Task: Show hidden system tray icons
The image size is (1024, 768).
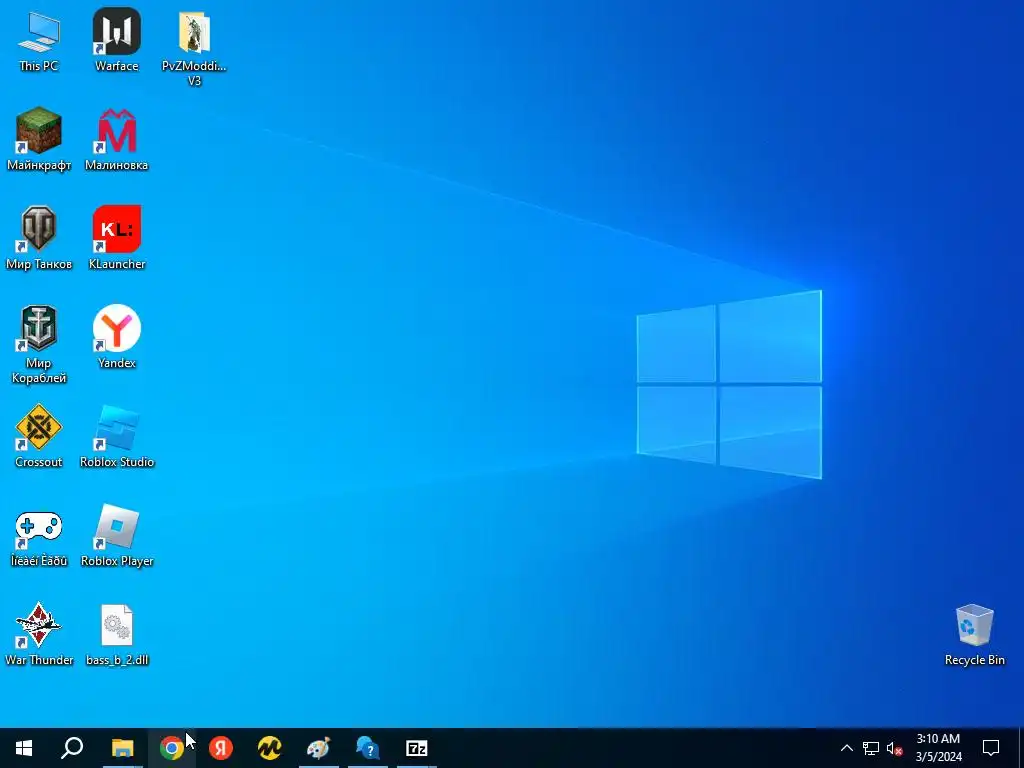Action: [x=846, y=748]
